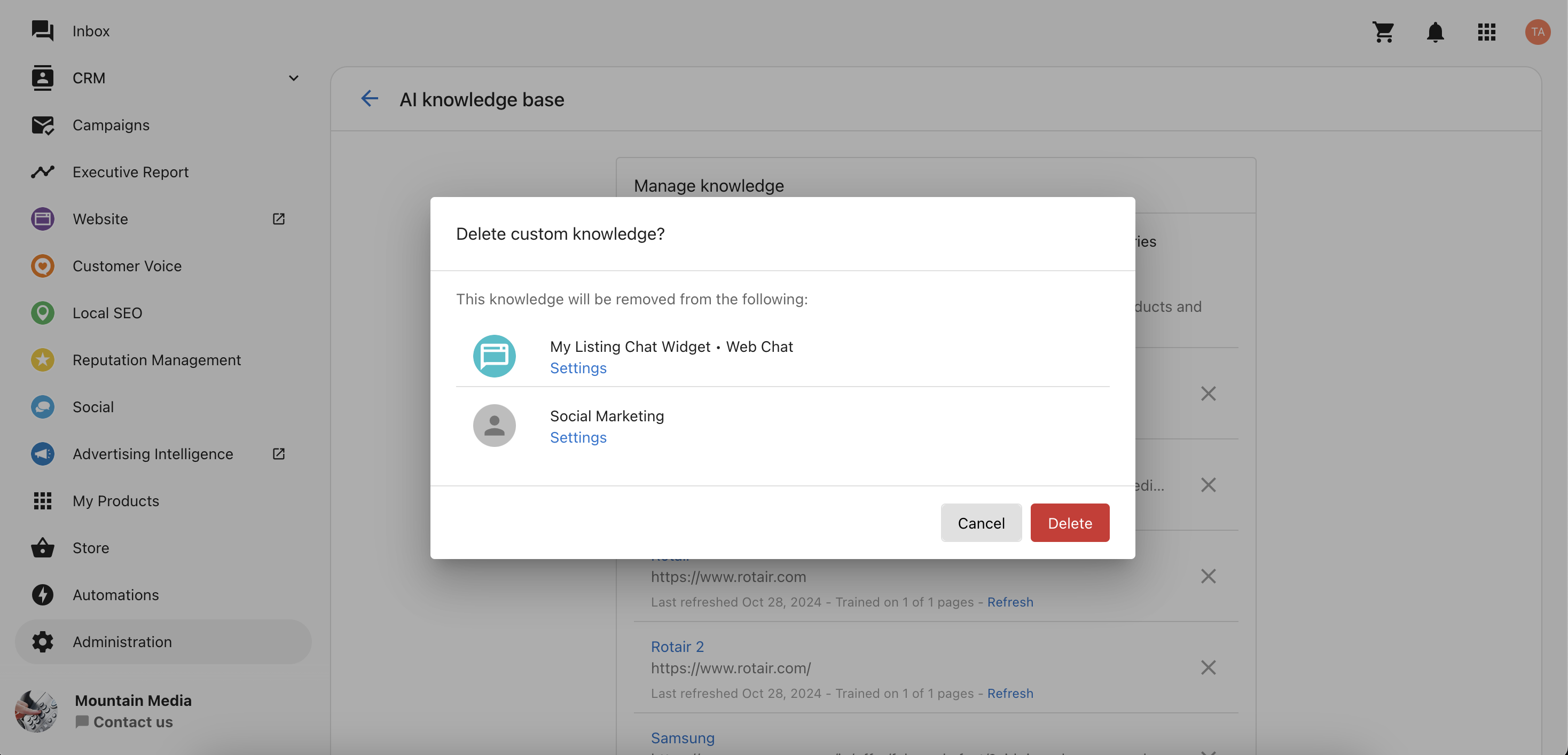Click the CRM contacts icon
Screen dimensions: 1568x755
pos(43,78)
